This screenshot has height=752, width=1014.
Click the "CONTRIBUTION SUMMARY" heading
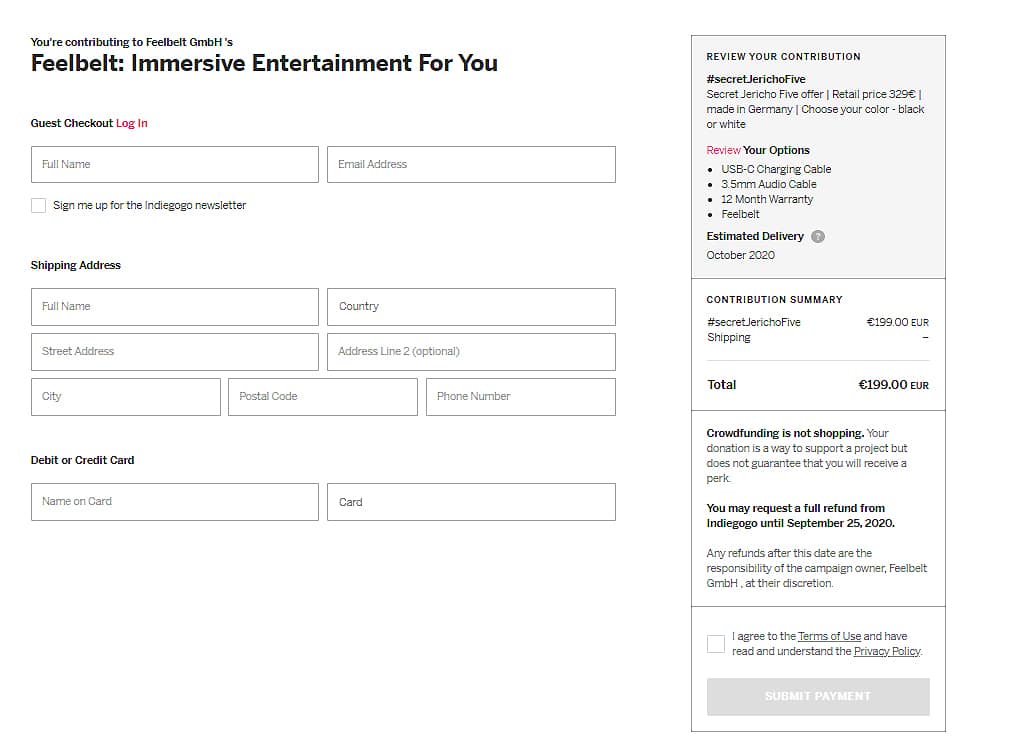pos(774,300)
